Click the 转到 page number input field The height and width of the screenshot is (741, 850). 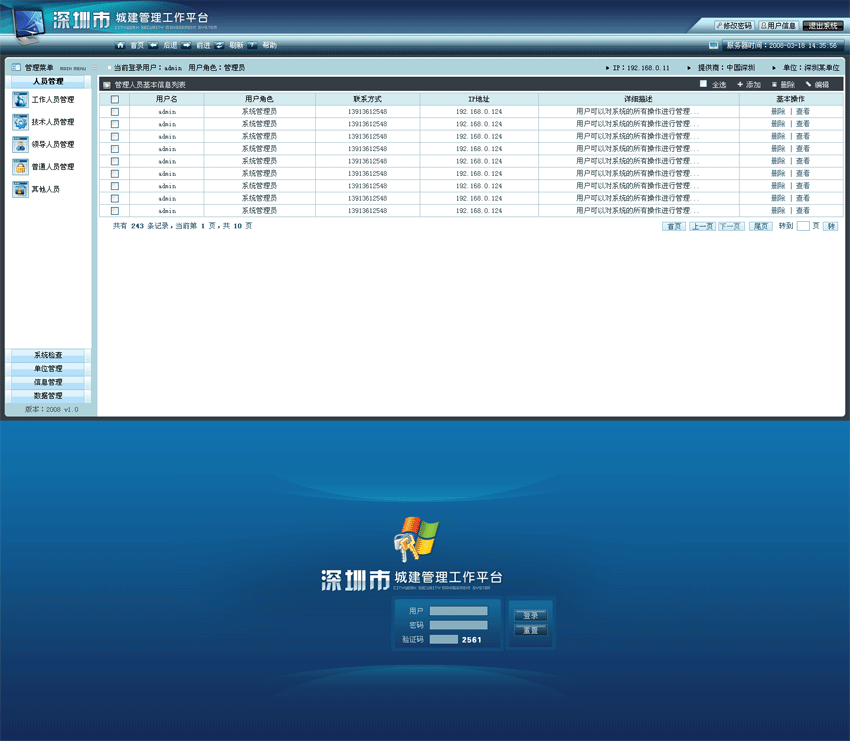[x=803, y=227]
